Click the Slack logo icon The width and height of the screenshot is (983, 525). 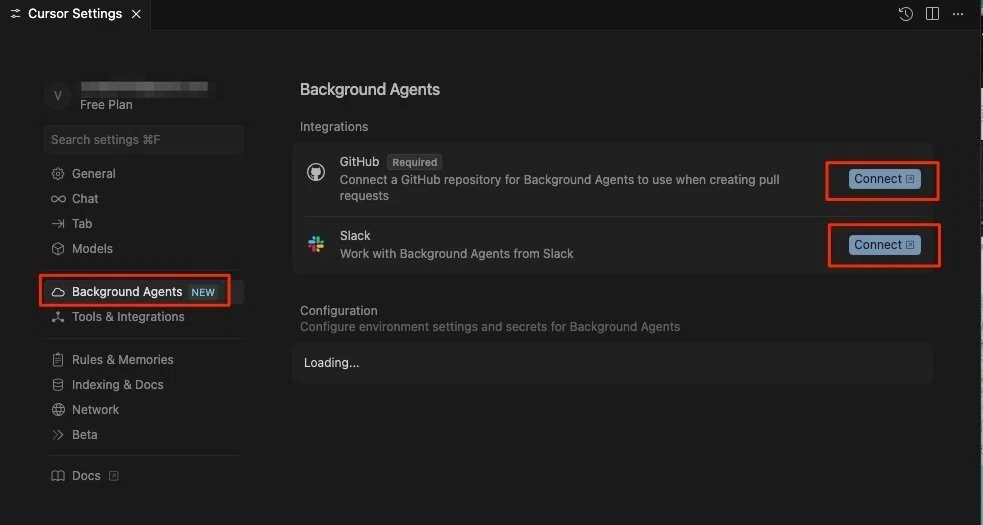pos(316,244)
